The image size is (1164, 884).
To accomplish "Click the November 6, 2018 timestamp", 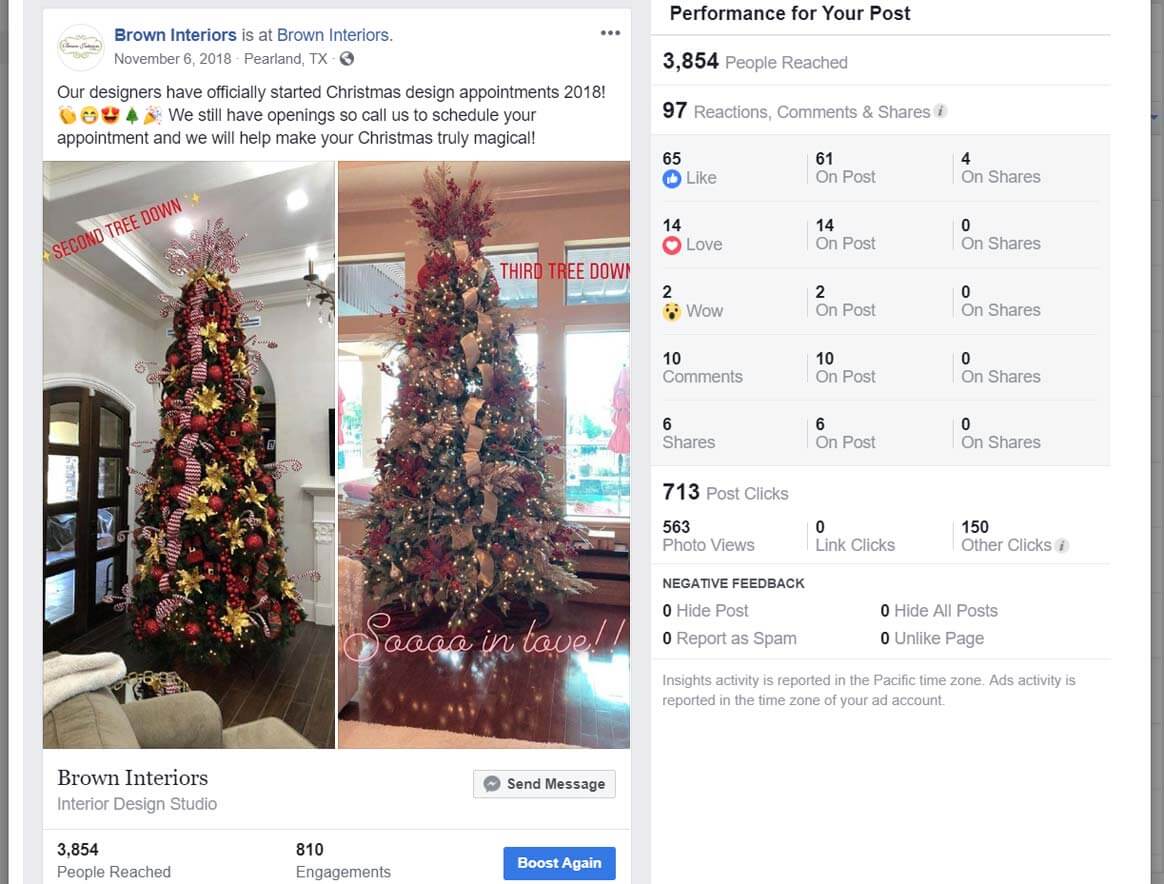I will (x=172, y=59).
